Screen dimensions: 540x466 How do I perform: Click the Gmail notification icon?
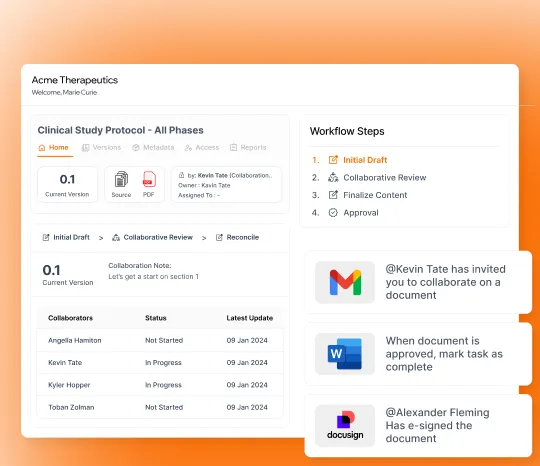point(345,282)
